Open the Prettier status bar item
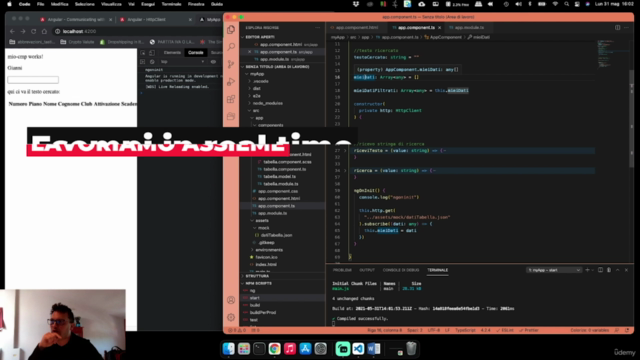This screenshot has height=360, width=640. [529, 330]
